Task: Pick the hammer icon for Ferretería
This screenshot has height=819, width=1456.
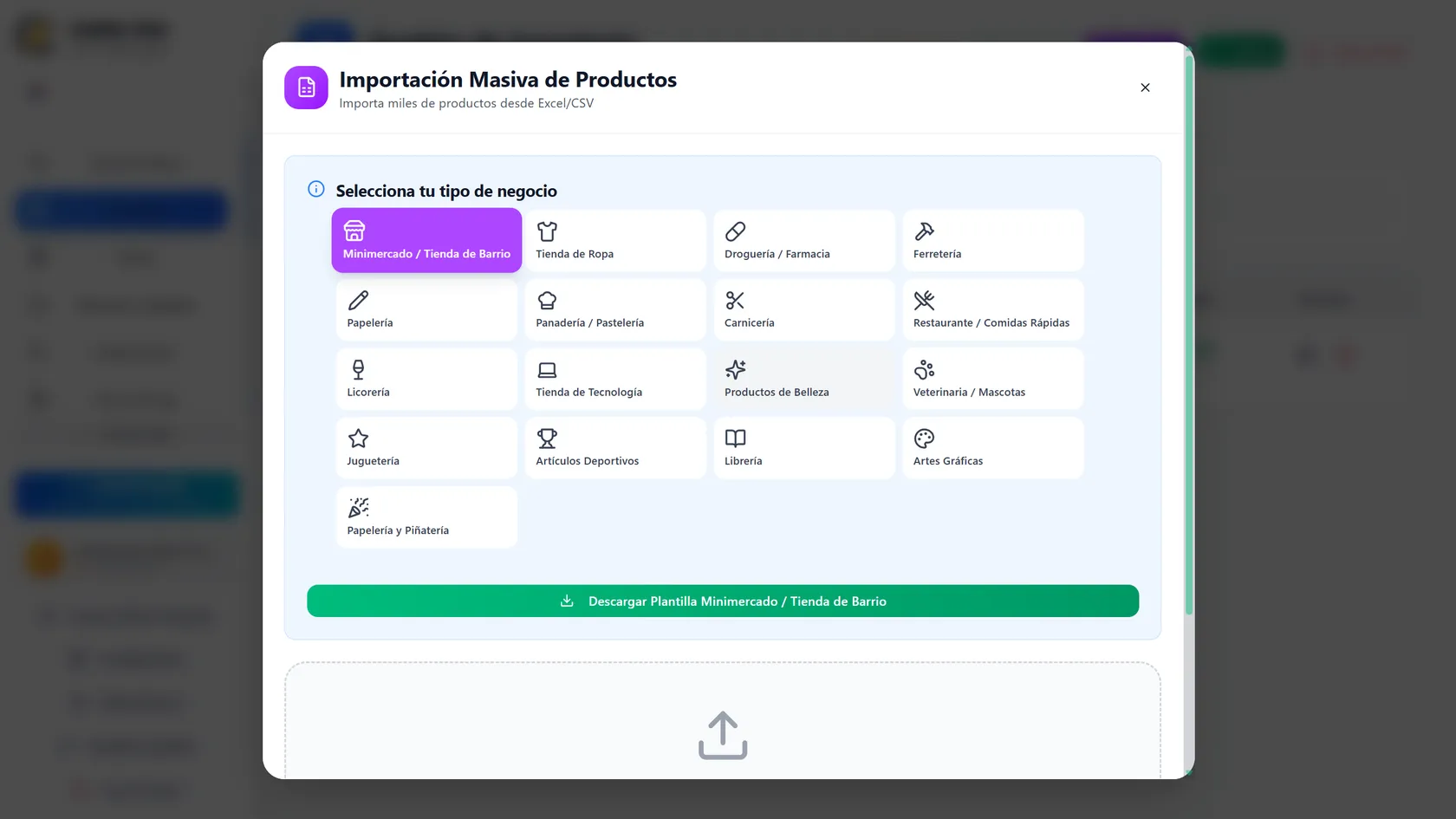Action: coord(924,231)
